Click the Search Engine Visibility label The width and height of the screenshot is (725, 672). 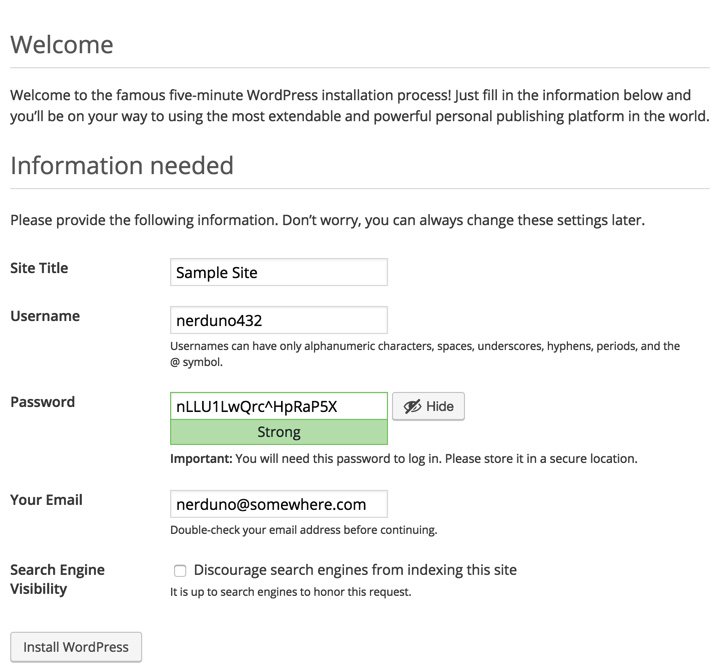[57, 579]
